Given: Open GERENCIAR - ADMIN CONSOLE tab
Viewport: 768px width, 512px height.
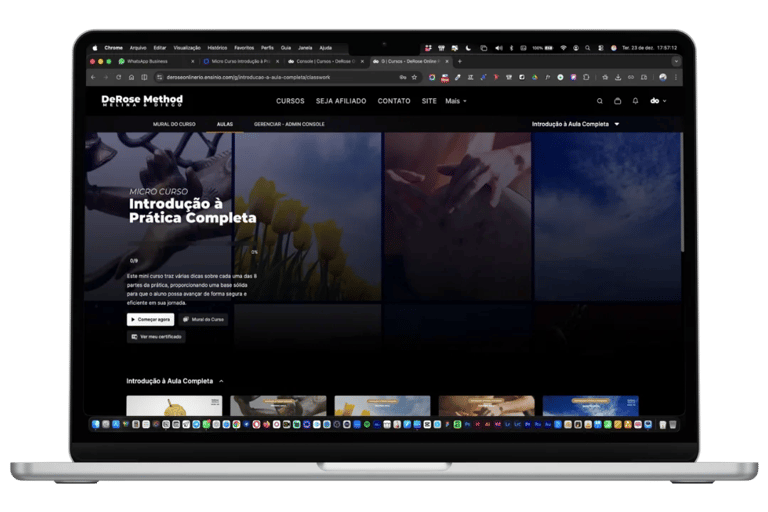Looking at the screenshot, I should (x=289, y=124).
